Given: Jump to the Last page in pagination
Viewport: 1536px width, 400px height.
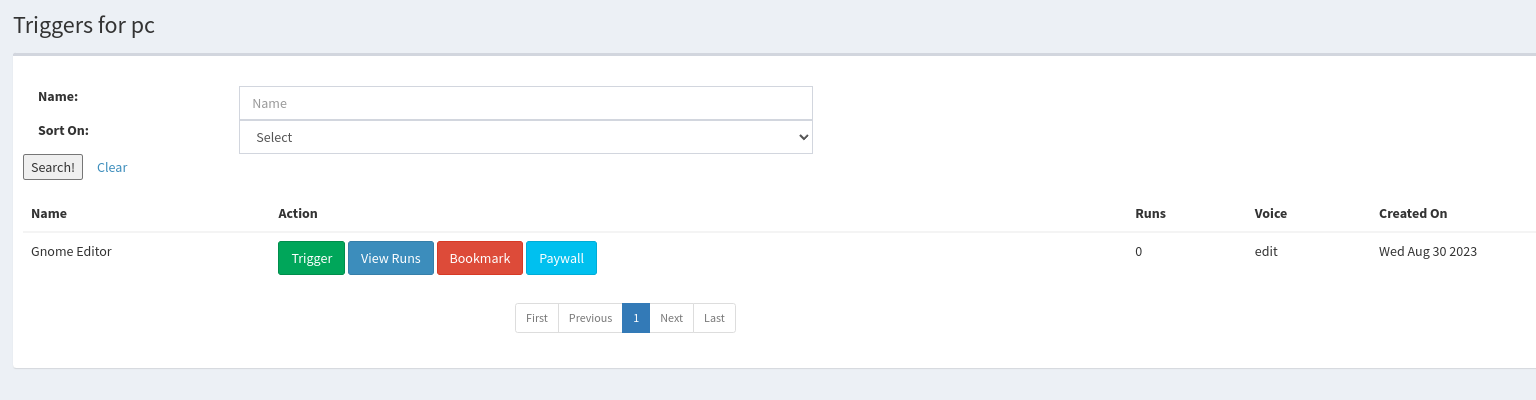Looking at the screenshot, I should (x=714, y=318).
